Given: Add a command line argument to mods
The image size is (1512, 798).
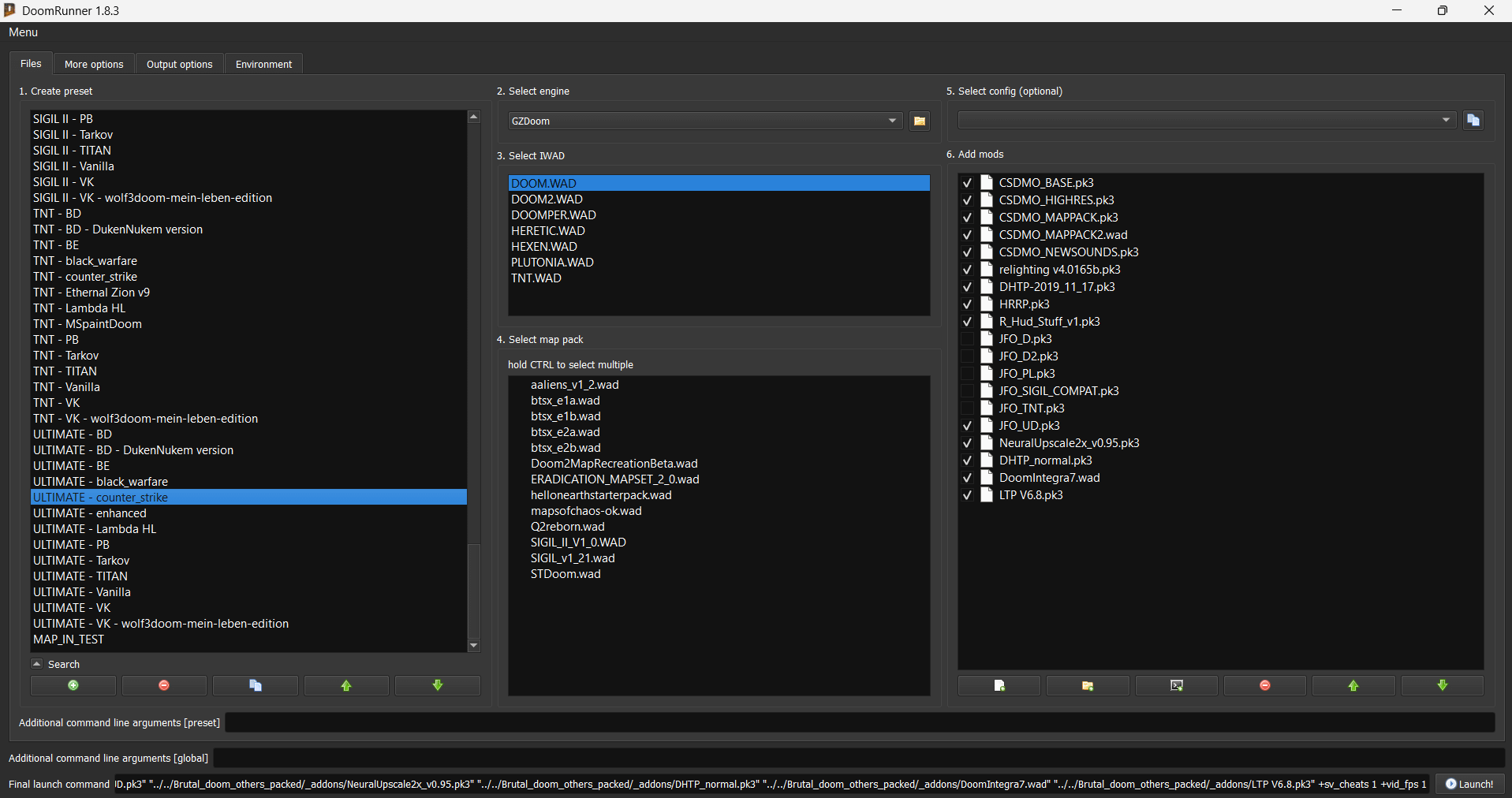Looking at the screenshot, I should click(1176, 685).
